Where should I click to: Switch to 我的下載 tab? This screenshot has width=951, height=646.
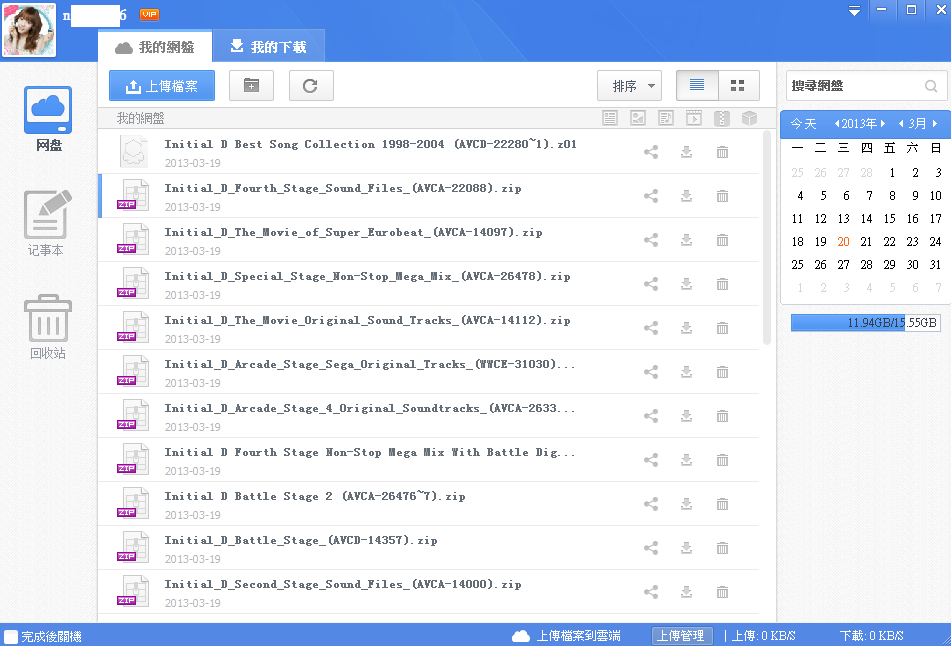[x=269, y=47]
